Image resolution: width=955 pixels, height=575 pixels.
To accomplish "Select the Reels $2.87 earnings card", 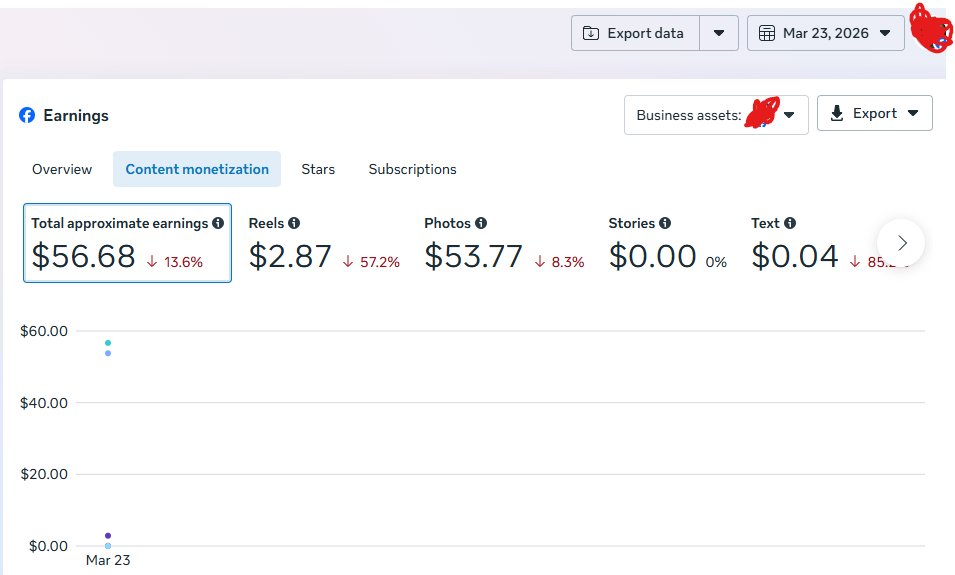I will 324,243.
